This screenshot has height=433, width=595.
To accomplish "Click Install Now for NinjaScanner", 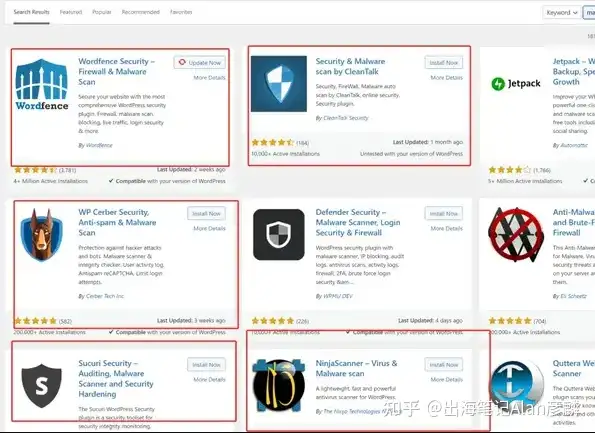I will [444, 365].
